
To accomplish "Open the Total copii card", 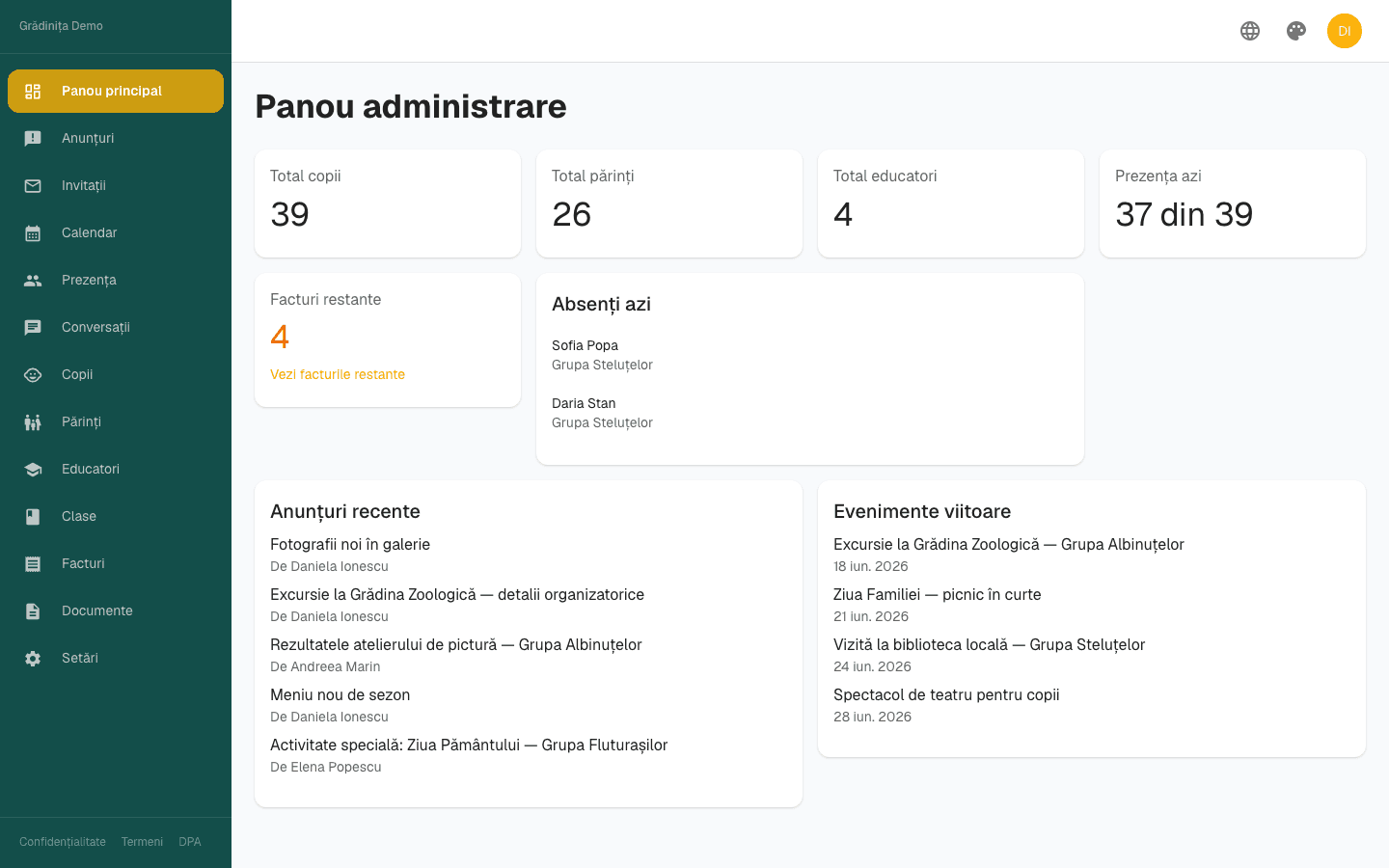I will pyautogui.click(x=388, y=203).
